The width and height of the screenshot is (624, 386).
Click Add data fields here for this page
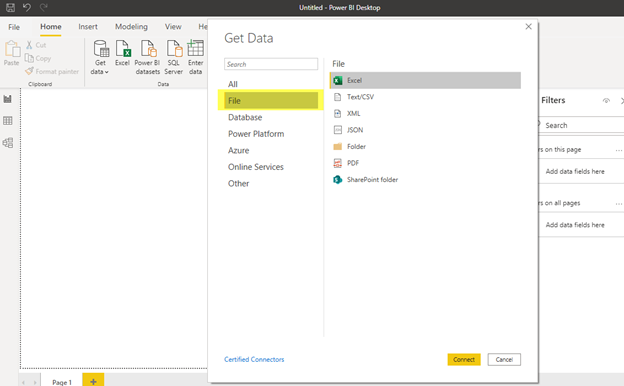(x=575, y=172)
